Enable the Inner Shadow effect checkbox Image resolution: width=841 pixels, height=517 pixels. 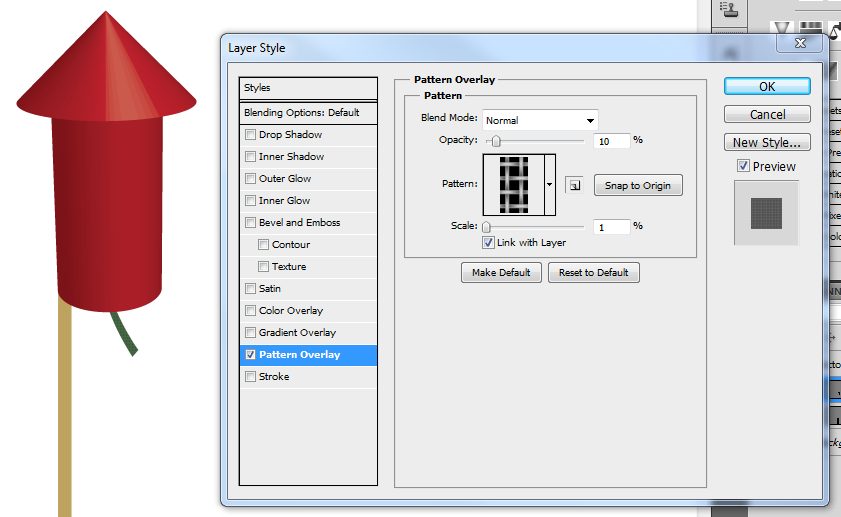coord(250,156)
